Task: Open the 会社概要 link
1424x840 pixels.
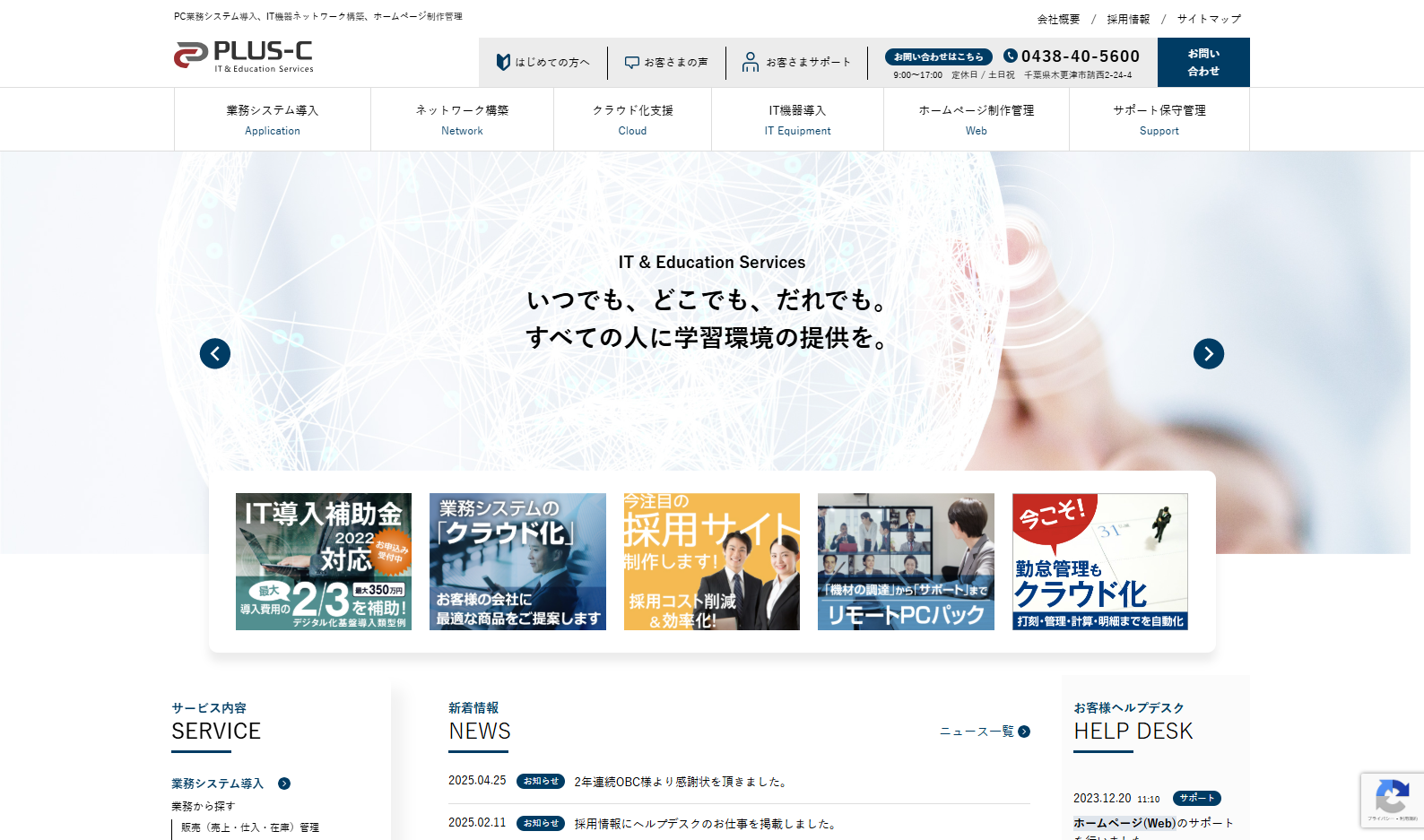Action: (1058, 19)
